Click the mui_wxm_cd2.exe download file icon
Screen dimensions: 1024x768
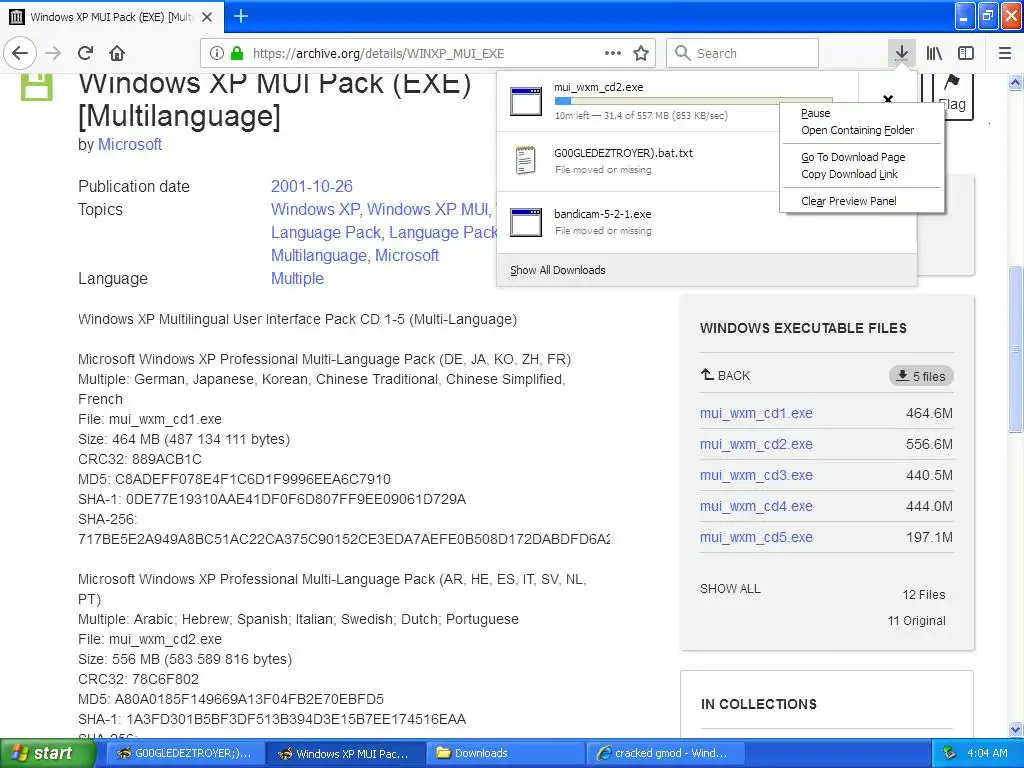526,101
